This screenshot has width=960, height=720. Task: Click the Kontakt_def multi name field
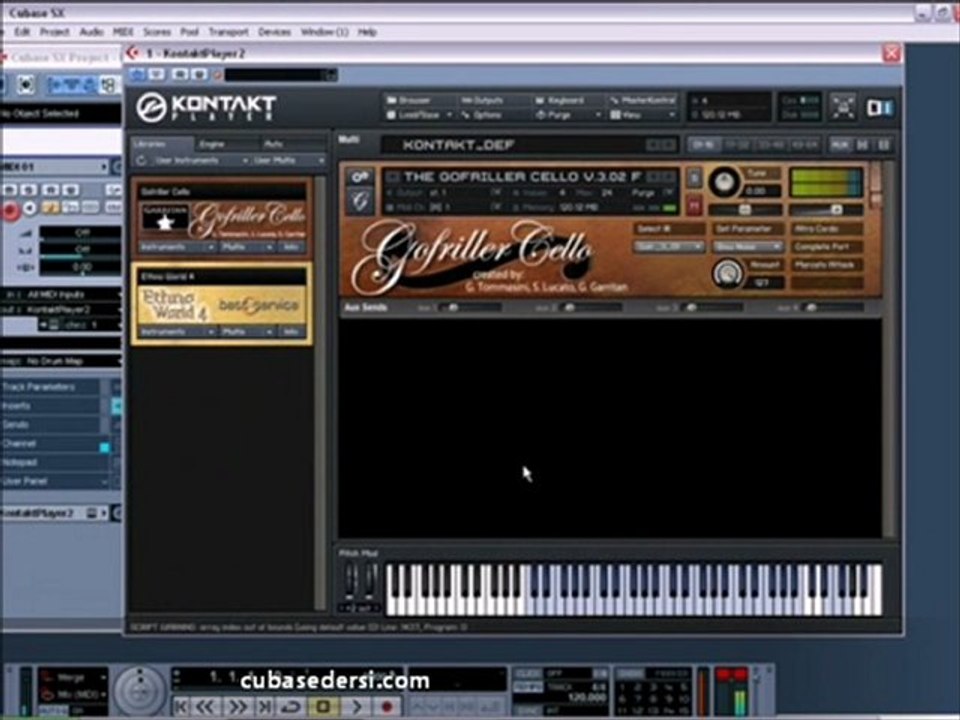[530, 145]
